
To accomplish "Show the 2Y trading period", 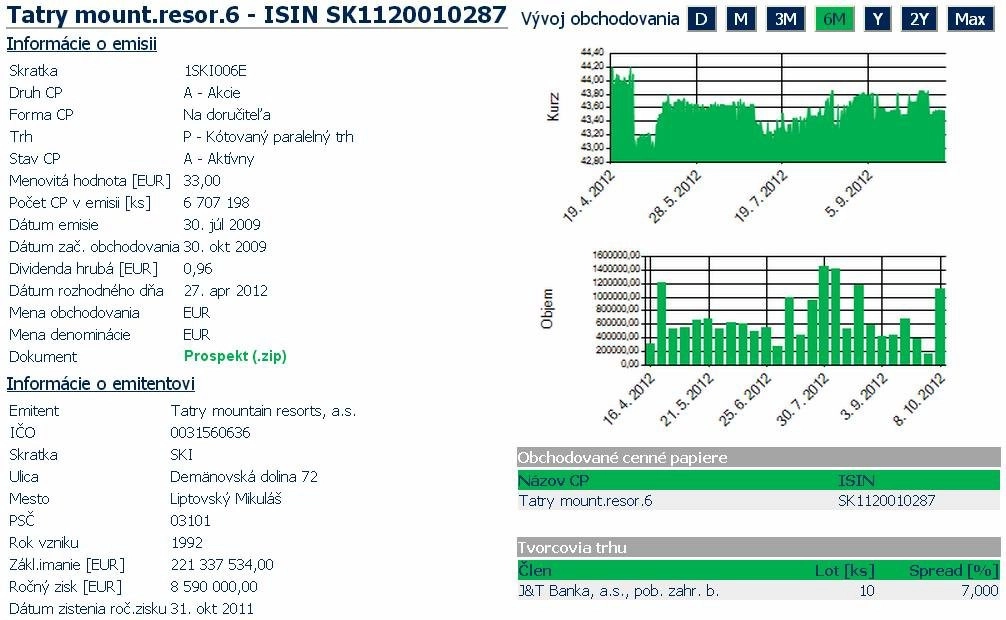I will [919, 19].
